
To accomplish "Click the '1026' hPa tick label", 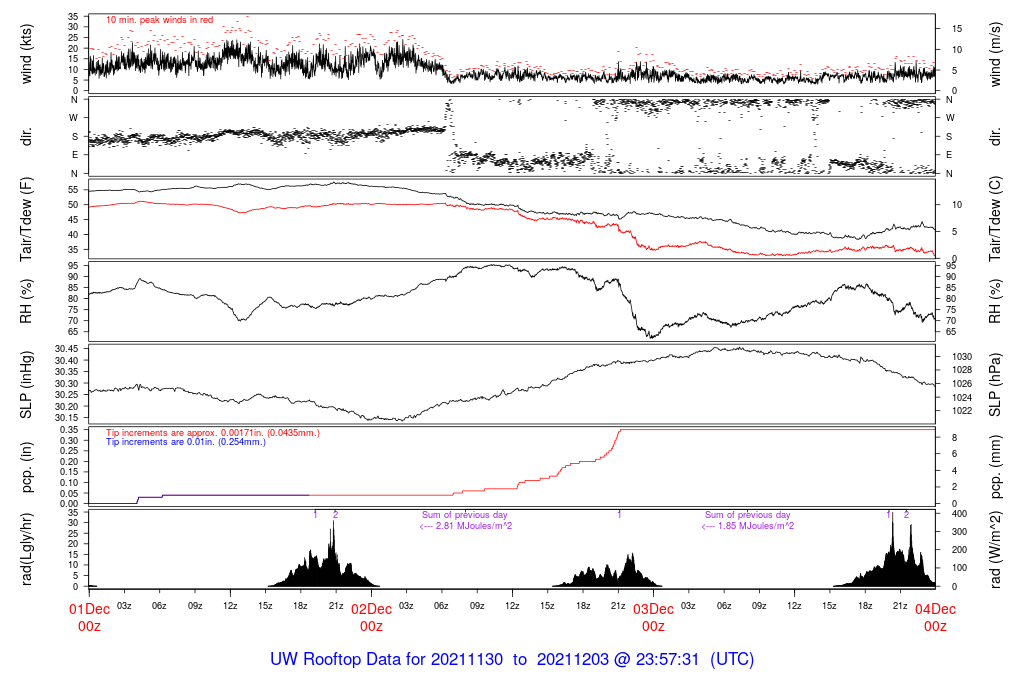I will (x=962, y=384).
